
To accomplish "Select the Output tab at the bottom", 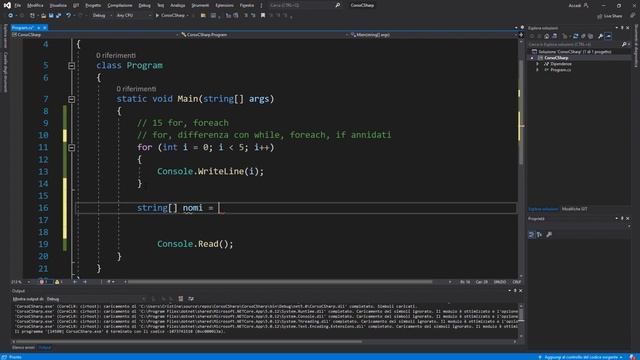I will (x=44, y=348).
